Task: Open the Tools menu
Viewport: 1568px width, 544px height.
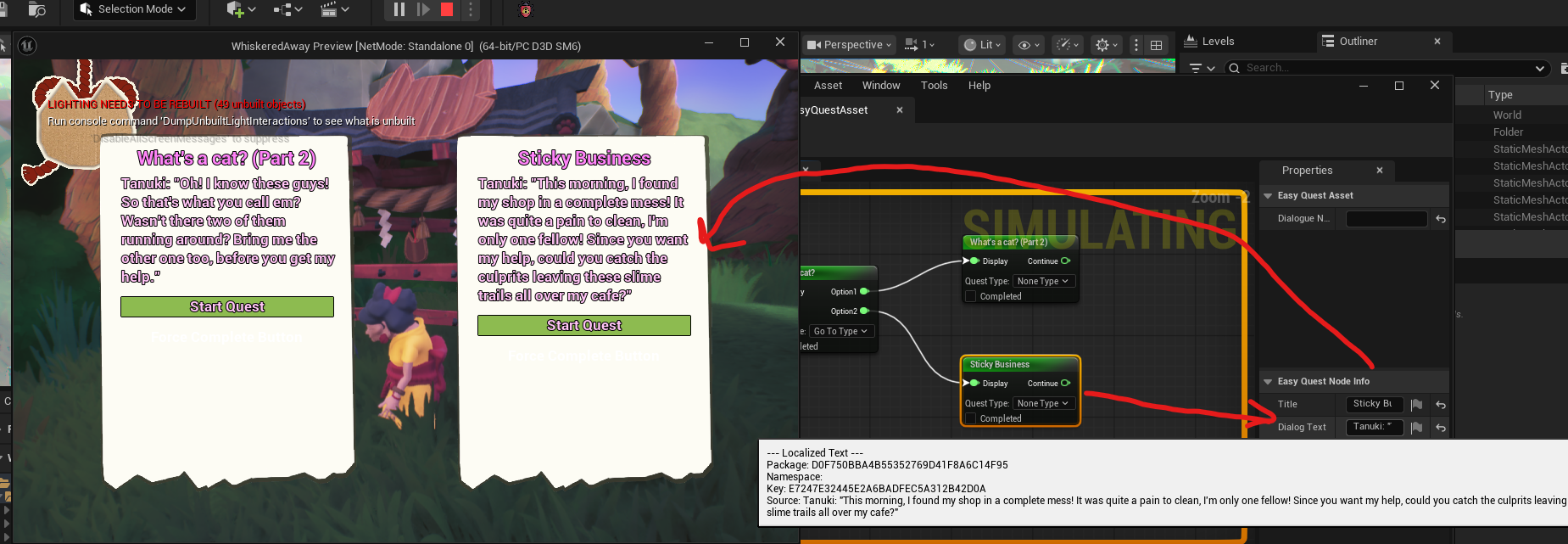Action: tap(934, 85)
